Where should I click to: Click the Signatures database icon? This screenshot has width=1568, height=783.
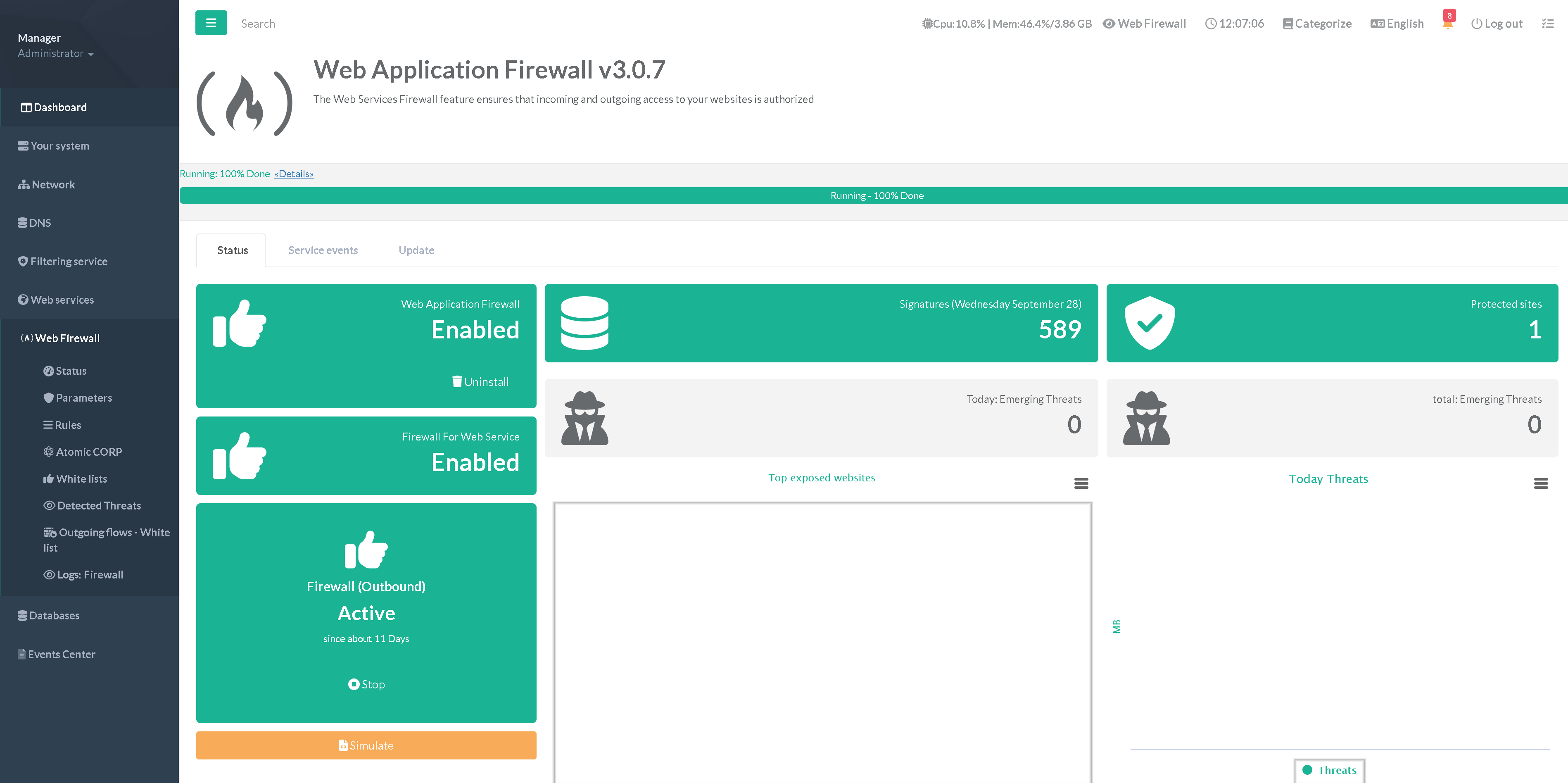coord(584,323)
